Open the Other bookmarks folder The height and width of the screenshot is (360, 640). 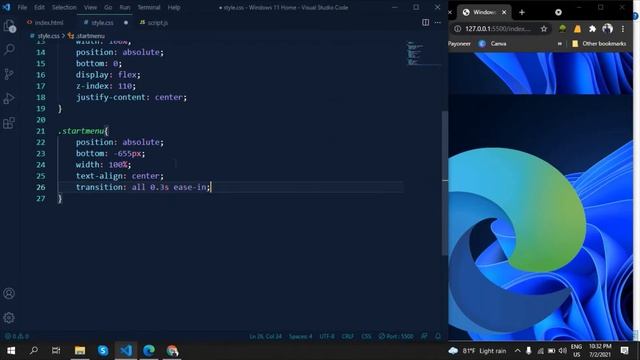pos(599,44)
